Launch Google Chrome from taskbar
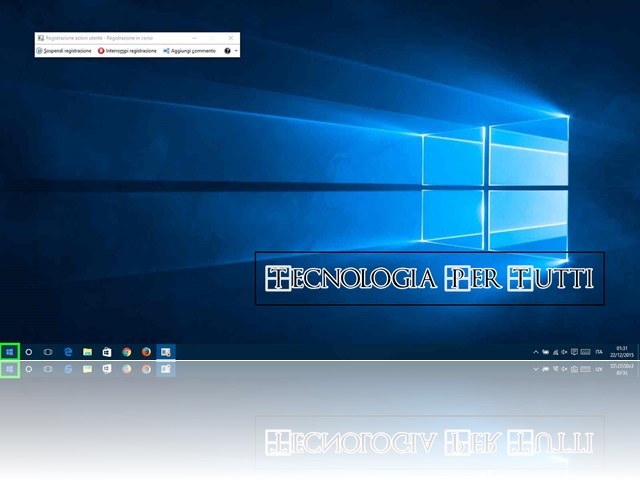This screenshot has width=640, height=480. 127,352
